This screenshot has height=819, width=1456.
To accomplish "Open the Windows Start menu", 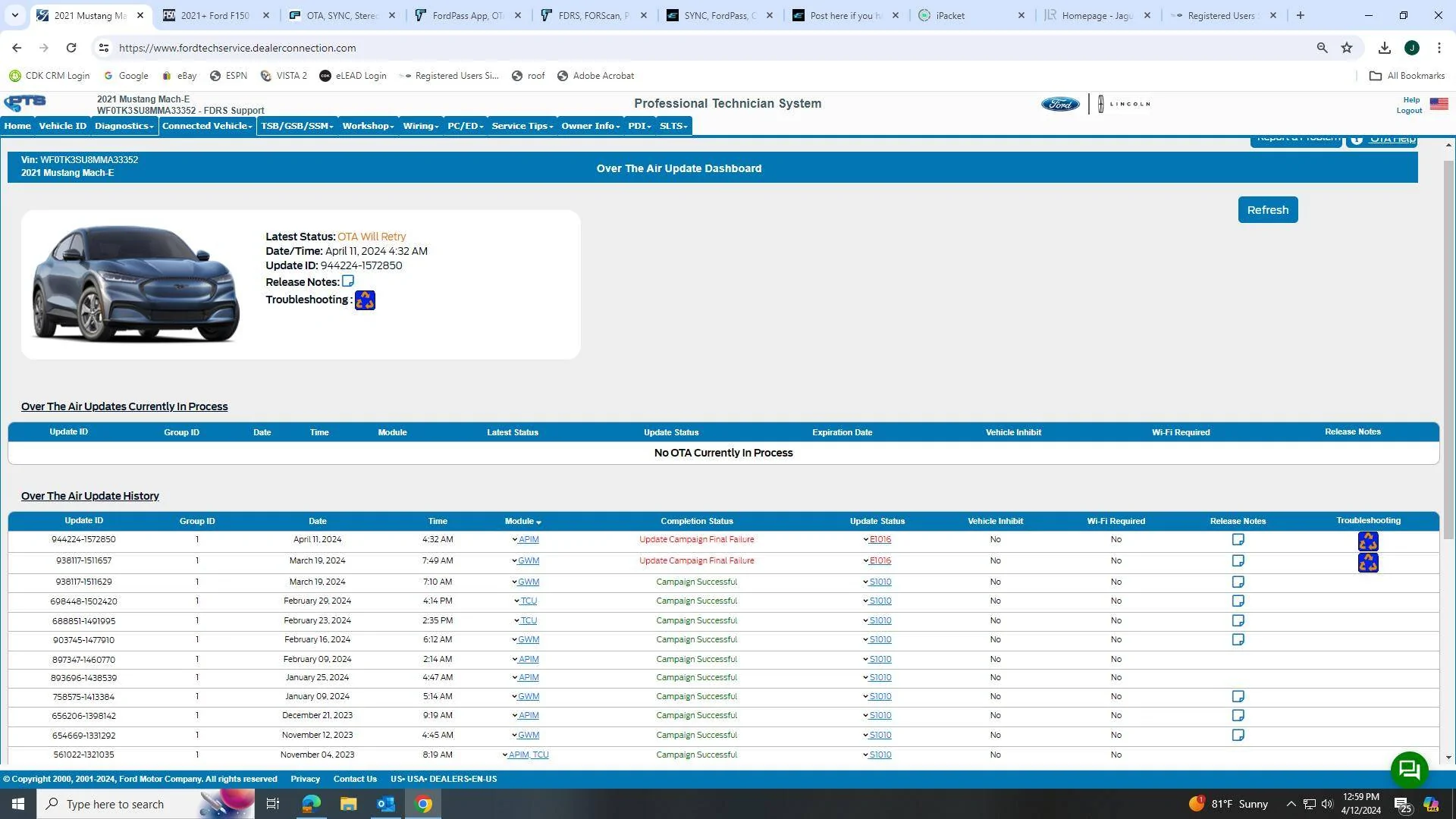I will click(x=18, y=804).
